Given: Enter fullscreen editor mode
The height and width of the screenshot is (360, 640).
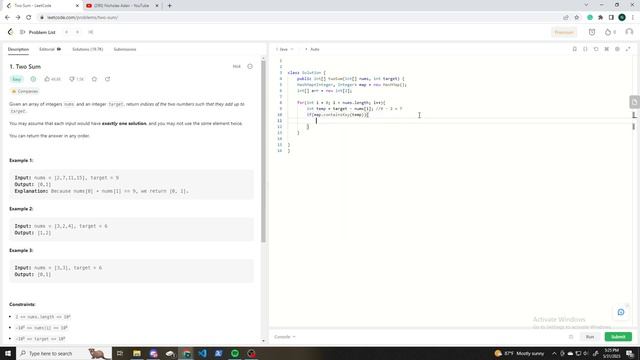Looking at the screenshot, I should point(628,49).
